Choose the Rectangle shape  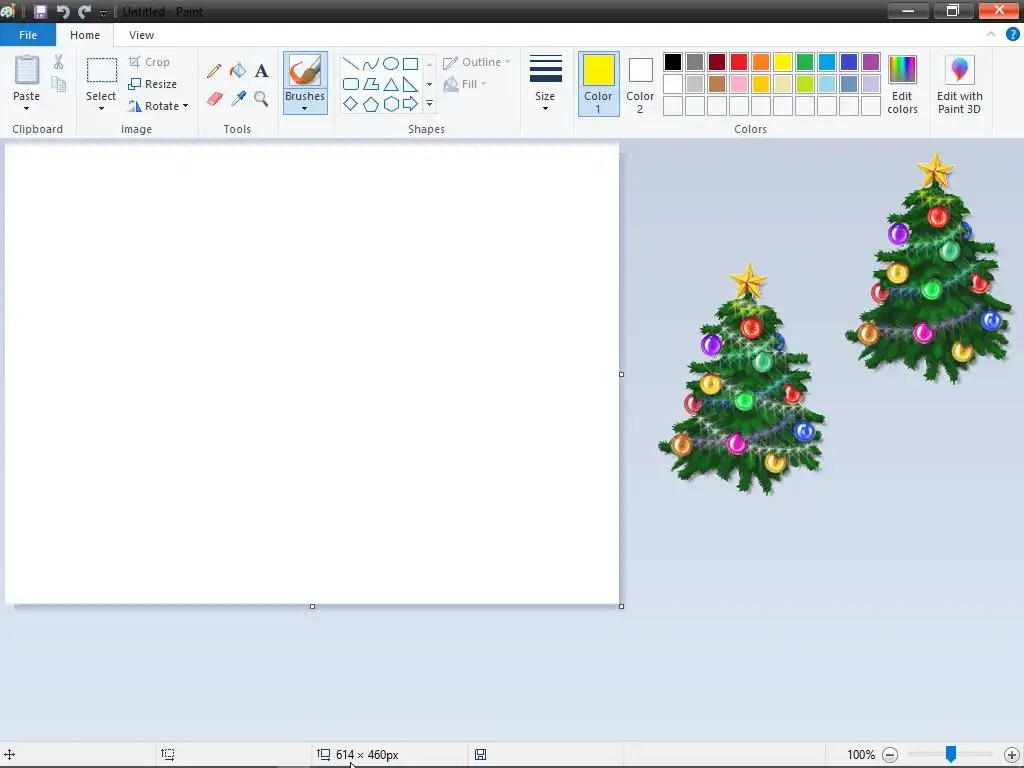point(410,64)
